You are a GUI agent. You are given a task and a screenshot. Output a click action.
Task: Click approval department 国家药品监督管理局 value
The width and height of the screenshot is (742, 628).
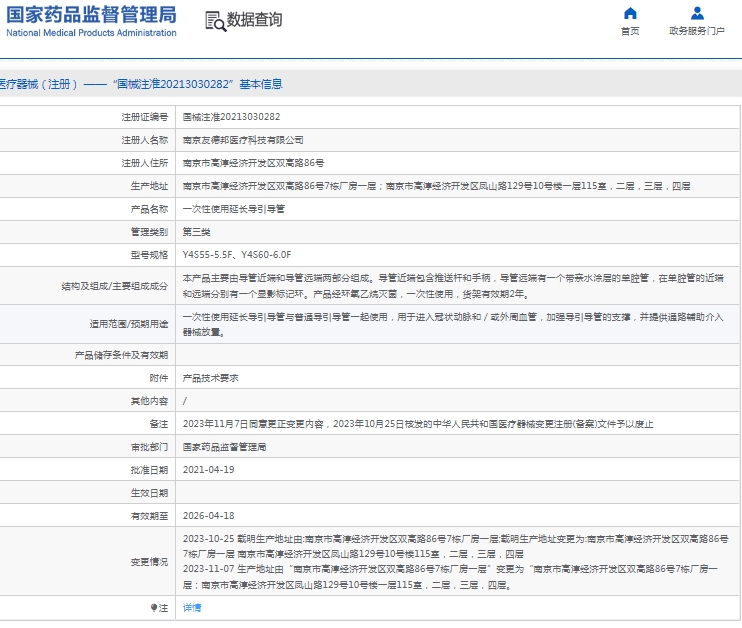[224, 447]
